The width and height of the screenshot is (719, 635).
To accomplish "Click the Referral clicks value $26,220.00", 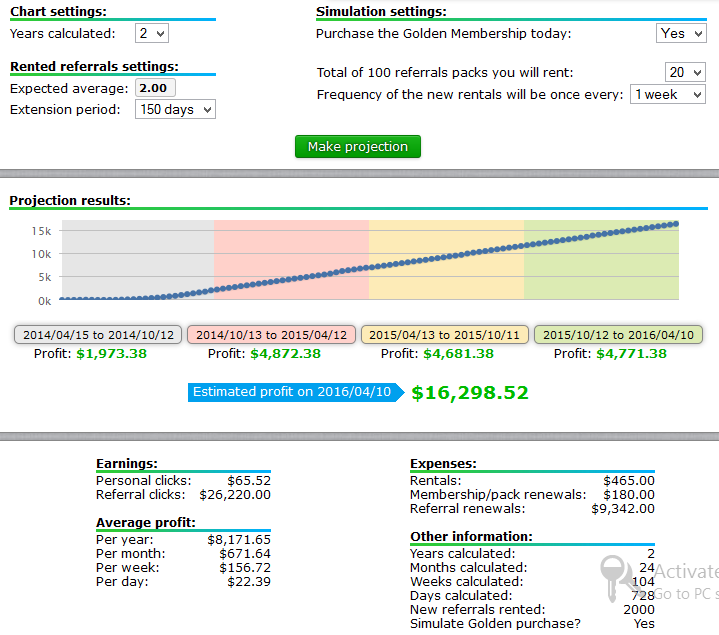I will click(235, 495).
